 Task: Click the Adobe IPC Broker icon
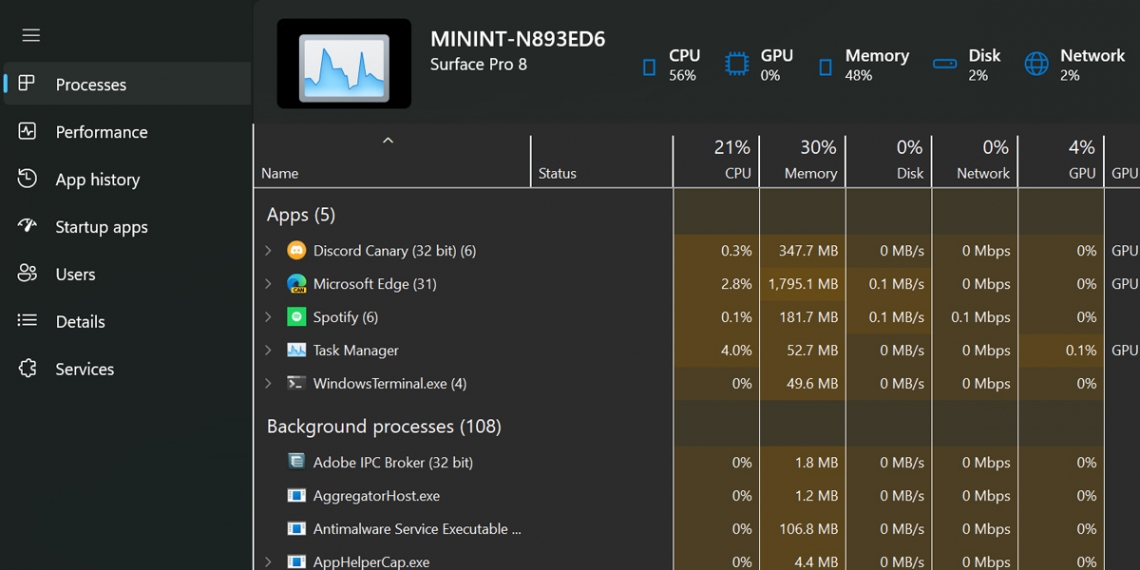point(296,462)
